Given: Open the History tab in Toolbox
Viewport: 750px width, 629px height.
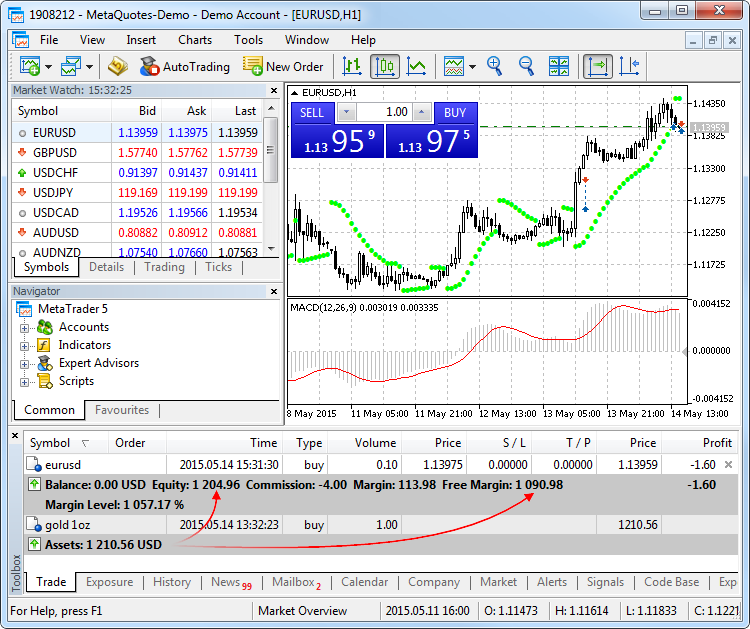Looking at the screenshot, I should [x=172, y=582].
